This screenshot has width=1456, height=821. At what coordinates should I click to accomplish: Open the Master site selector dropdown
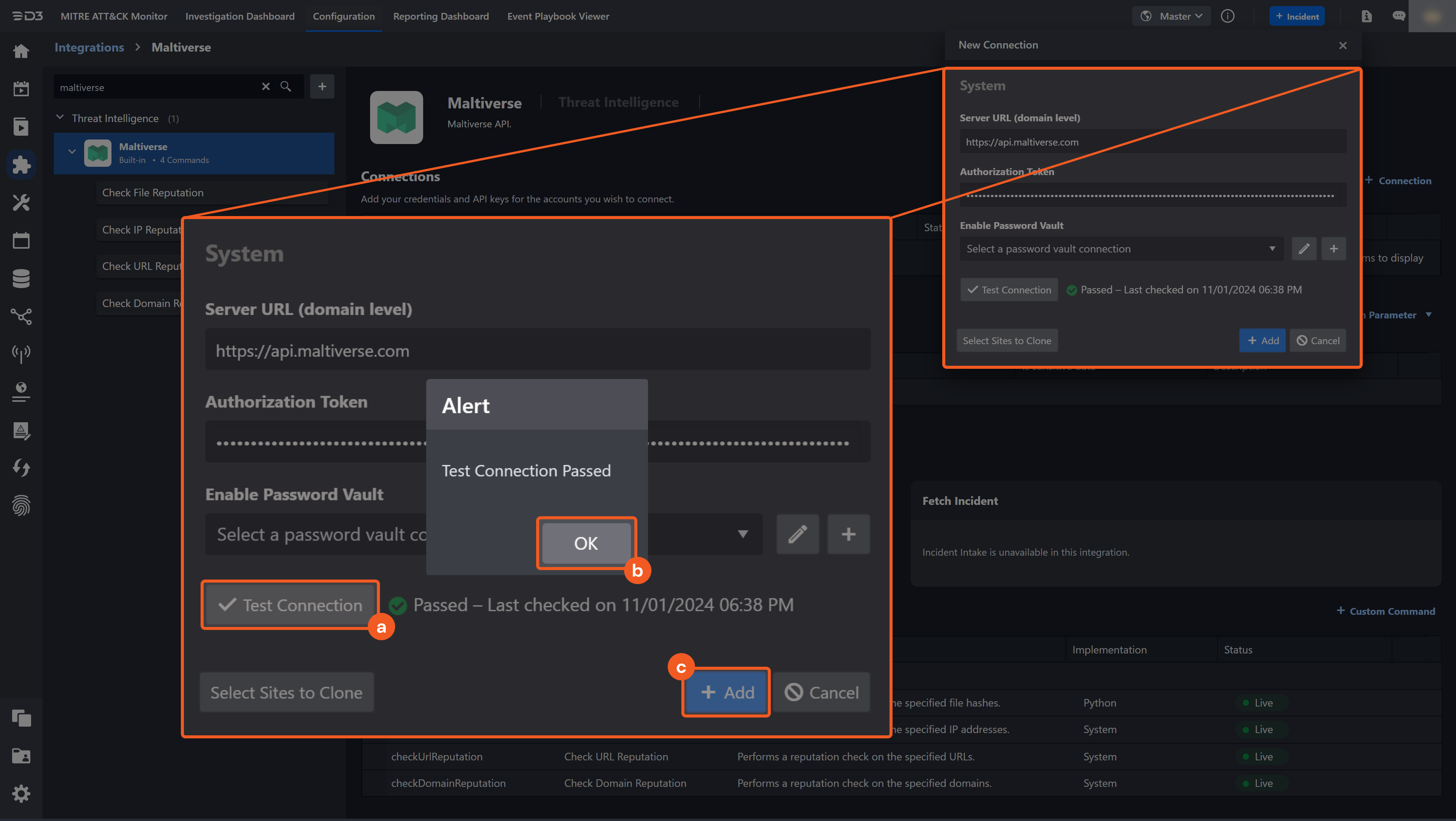[x=1171, y=16]
